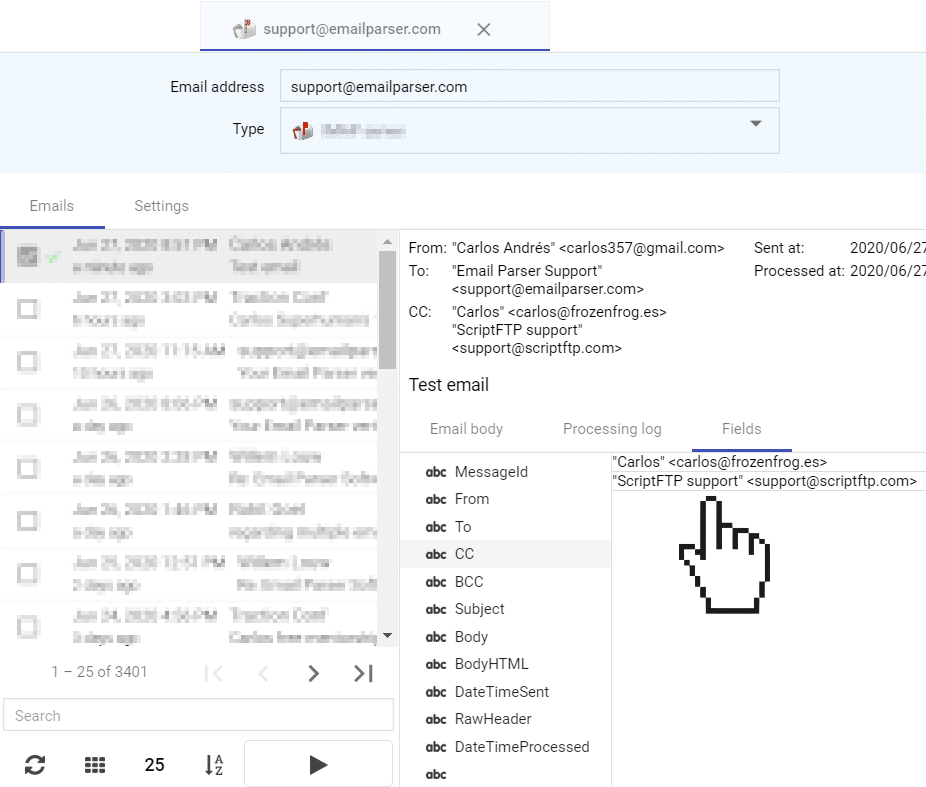Switch to the Settings tab

coord(161,206)
